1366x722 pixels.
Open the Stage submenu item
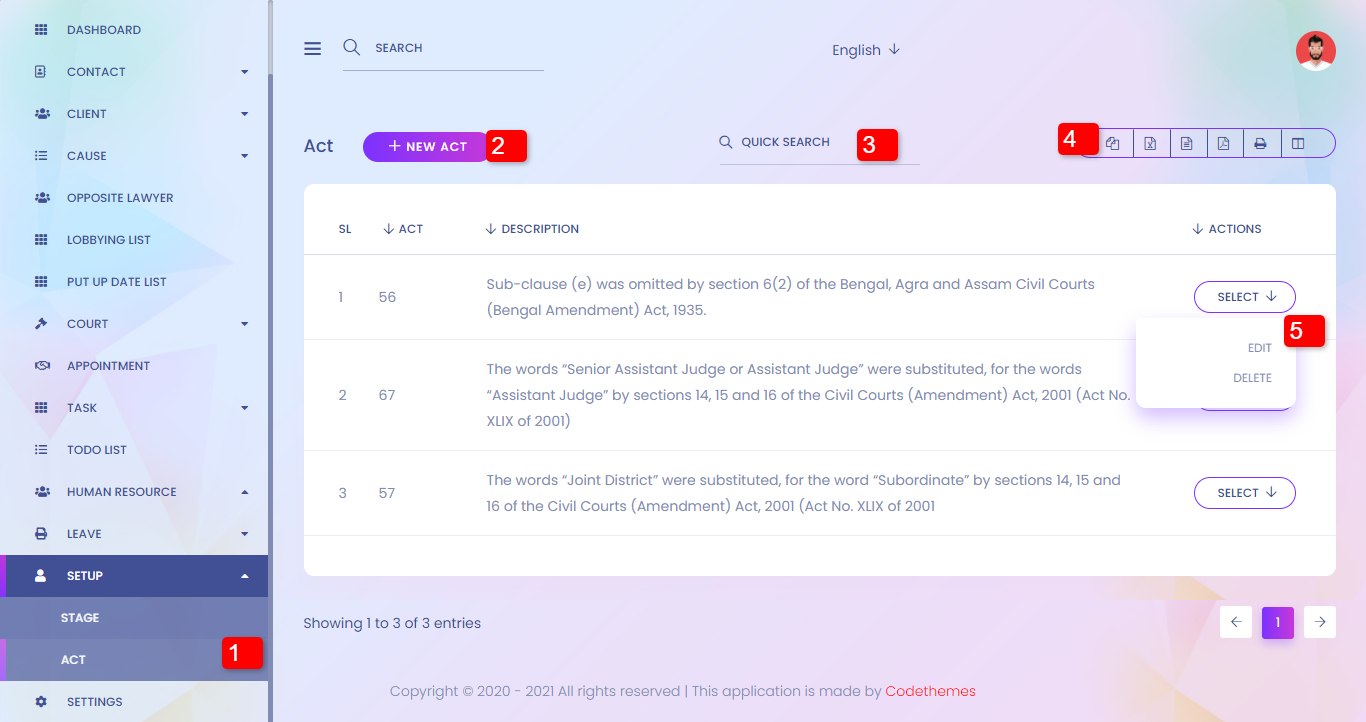point(80,618)
